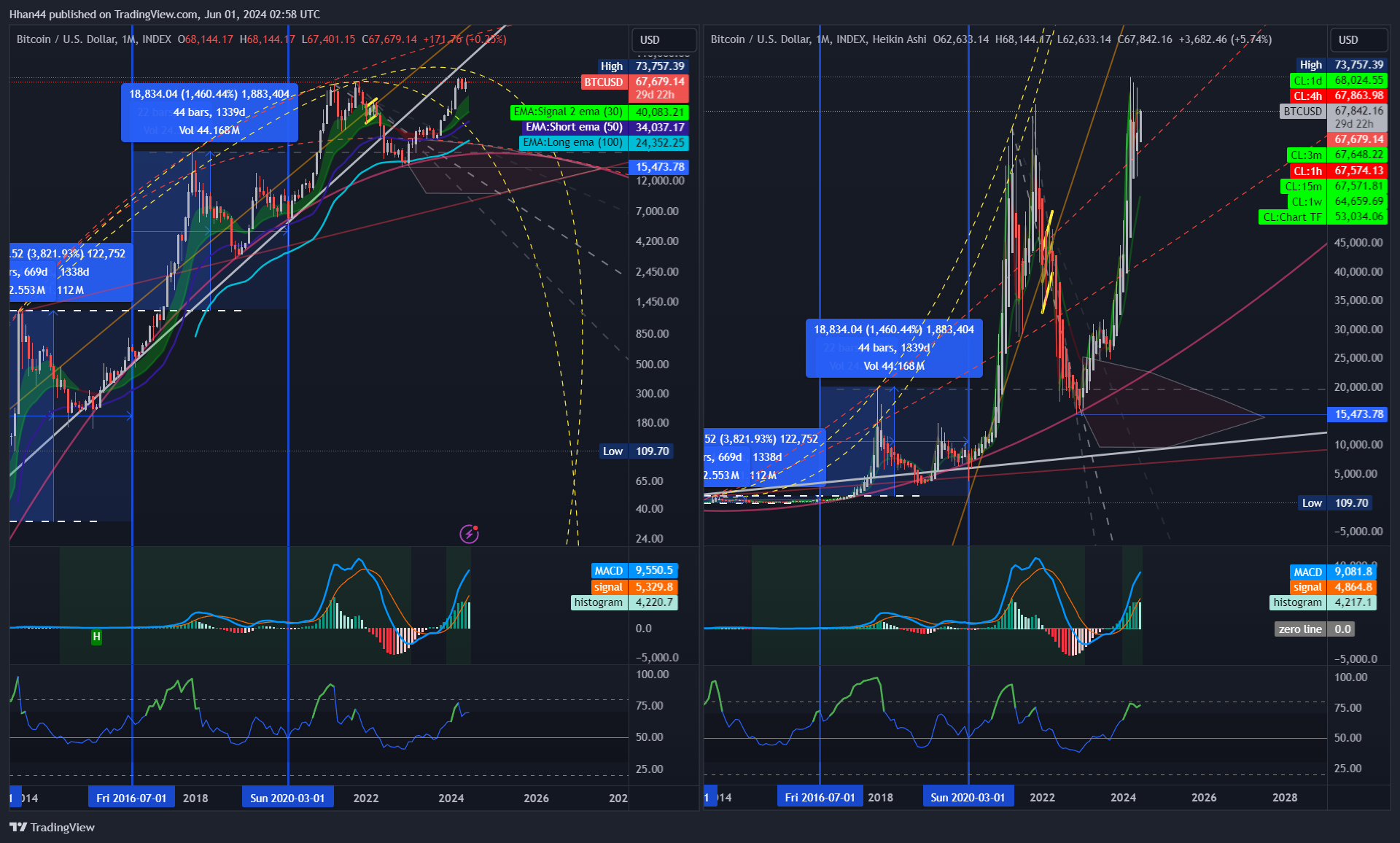Click the Sun 2020-03-01 date marker on the left chart

[x=287, y=798]
